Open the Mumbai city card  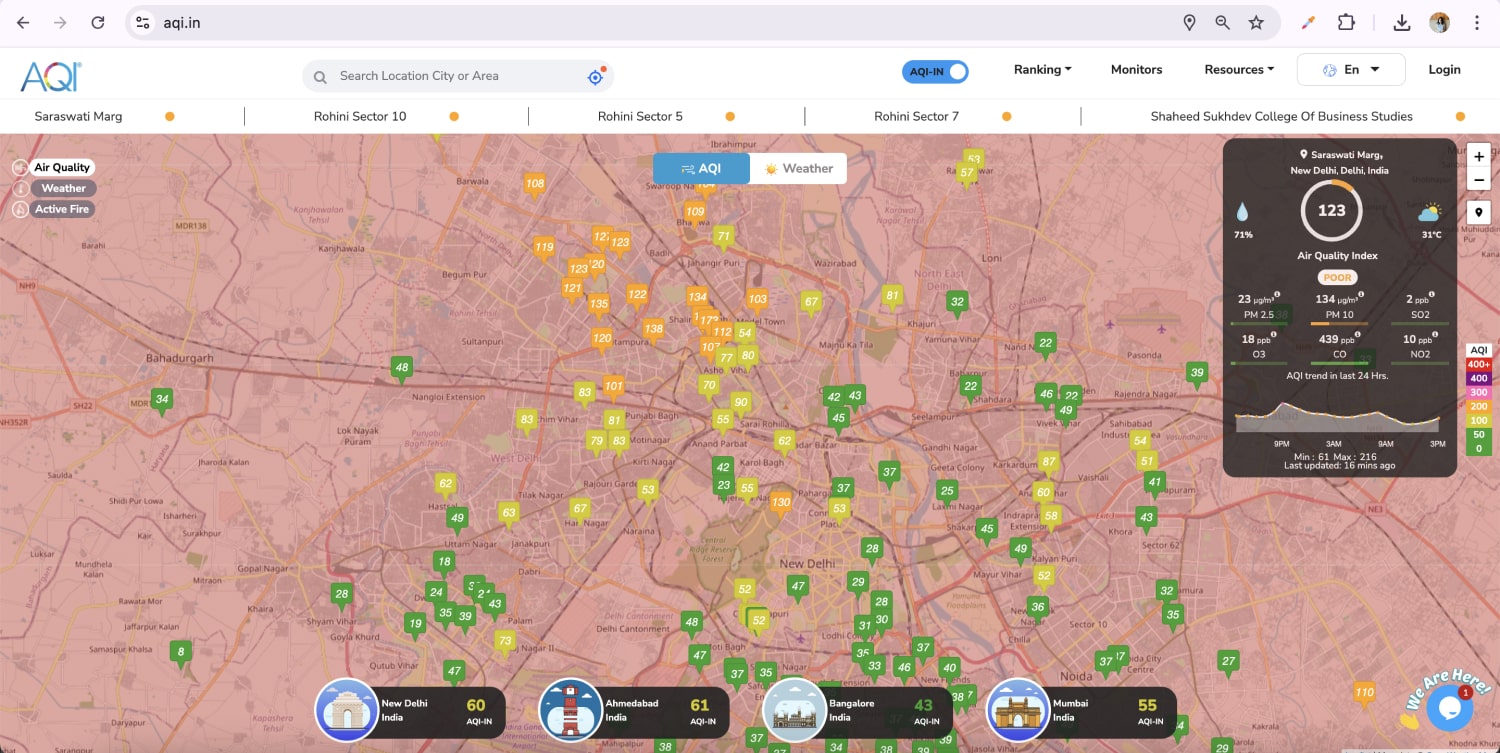tap(1082, 712)
